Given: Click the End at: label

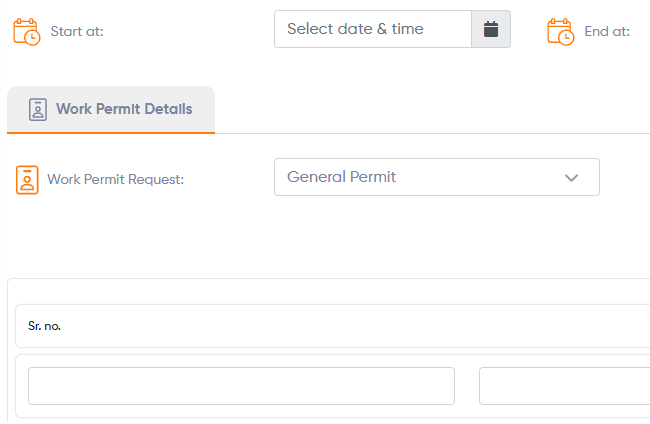Looking at the screenshot, I should click(607, 31).
